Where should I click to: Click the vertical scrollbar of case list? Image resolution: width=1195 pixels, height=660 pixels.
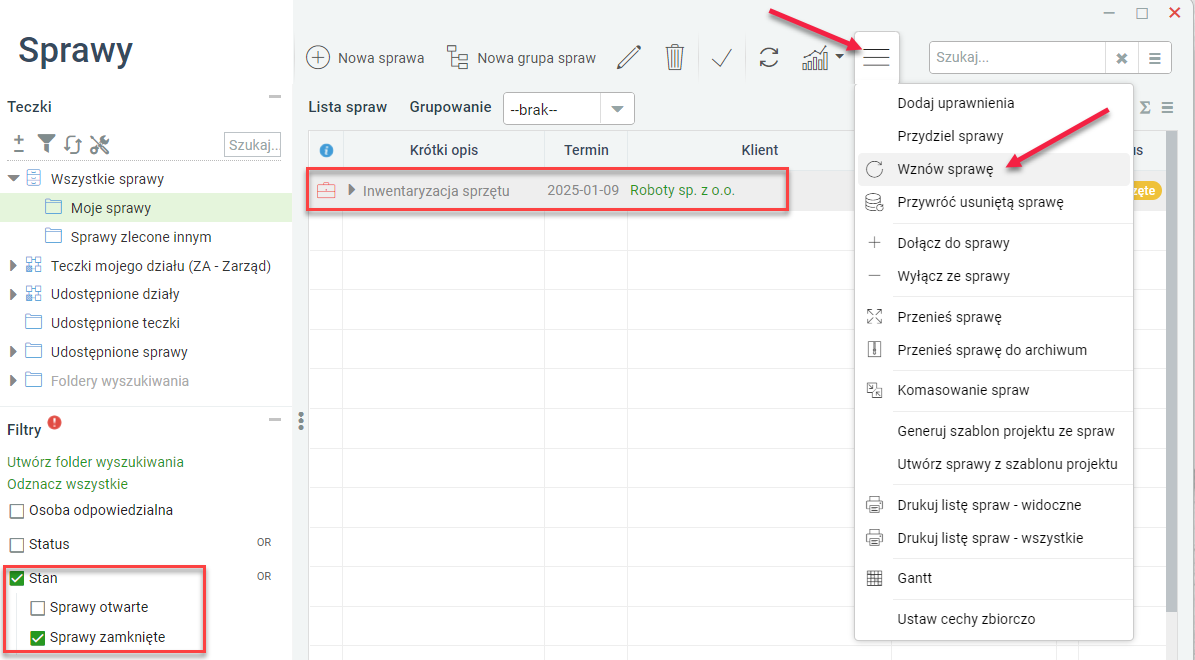pos(1171,373)
